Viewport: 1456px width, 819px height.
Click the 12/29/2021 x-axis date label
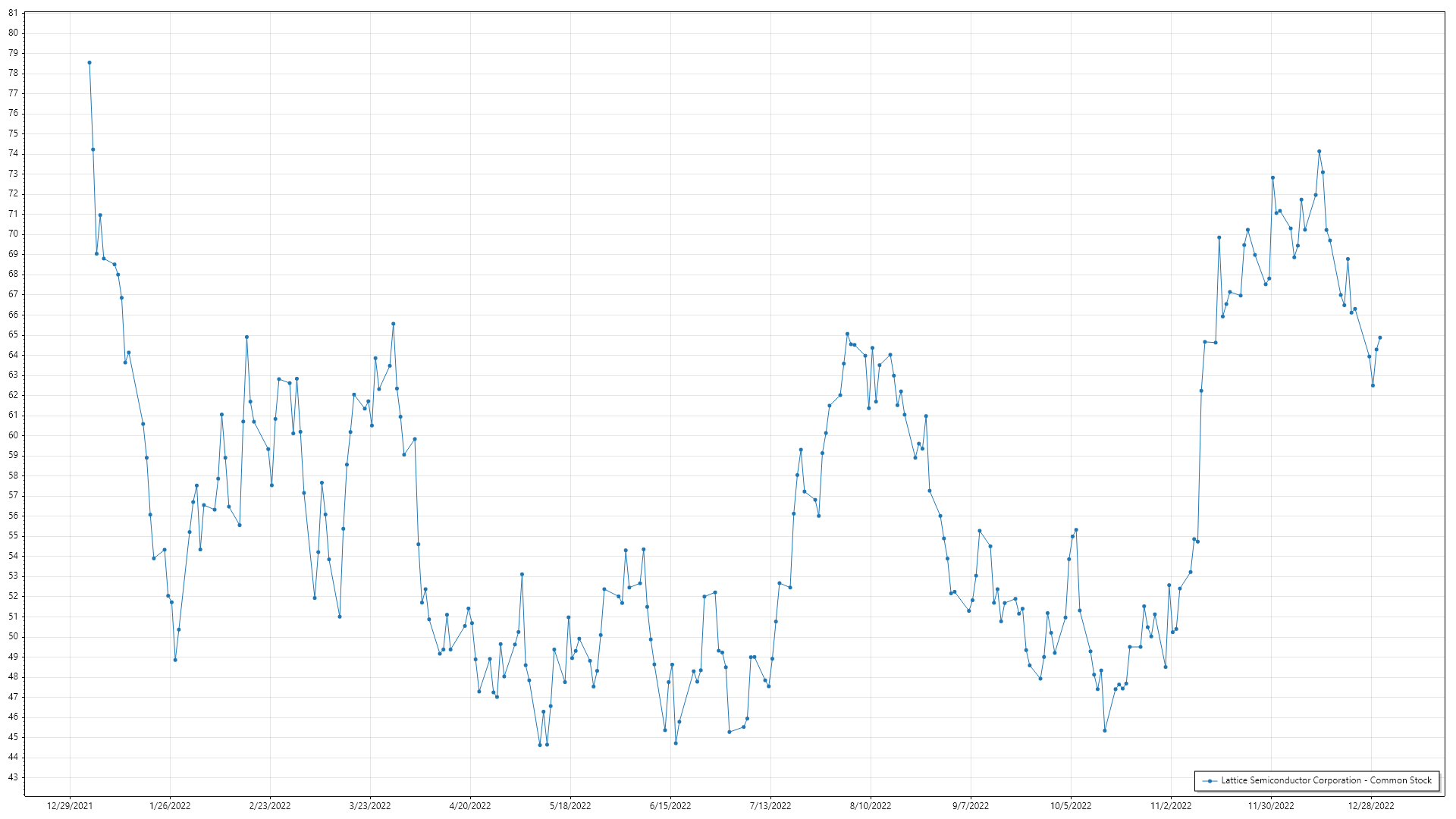[x=70, y=805]
